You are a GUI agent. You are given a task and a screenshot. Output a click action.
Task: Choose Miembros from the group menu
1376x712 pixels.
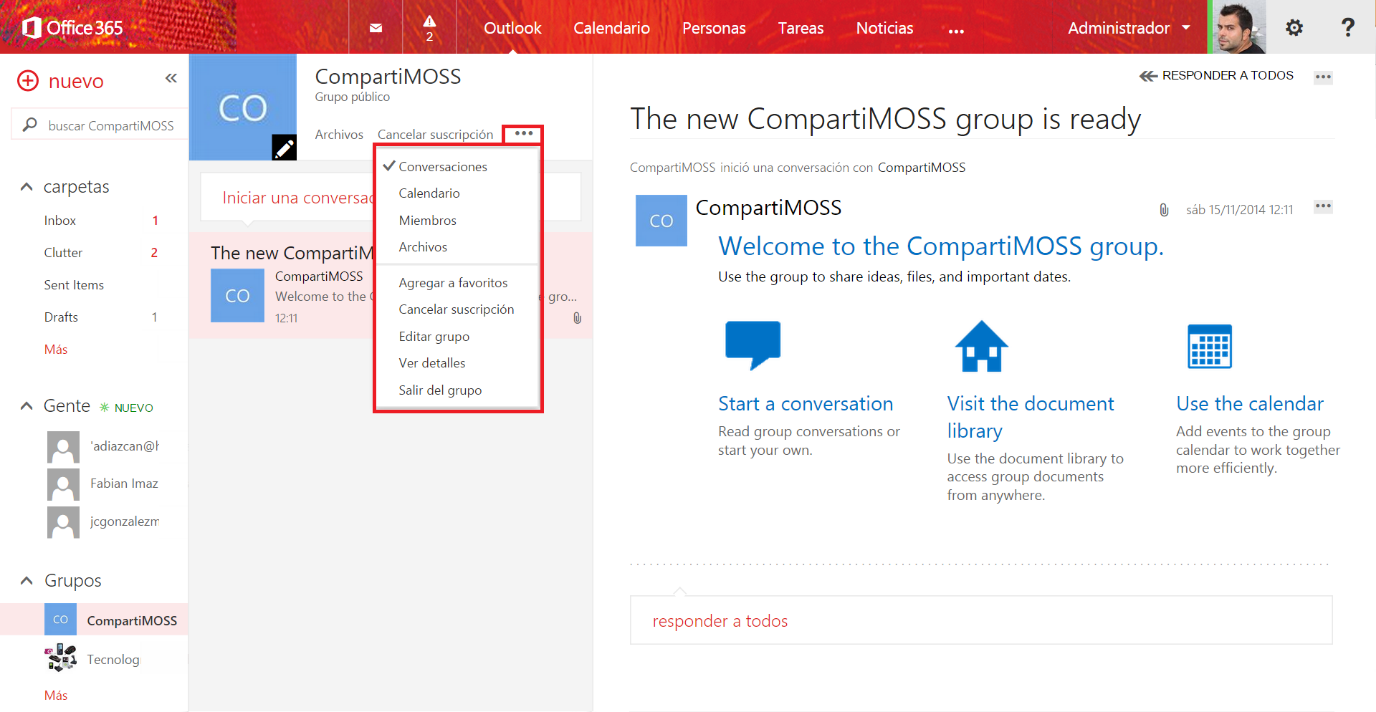point(427,220)
